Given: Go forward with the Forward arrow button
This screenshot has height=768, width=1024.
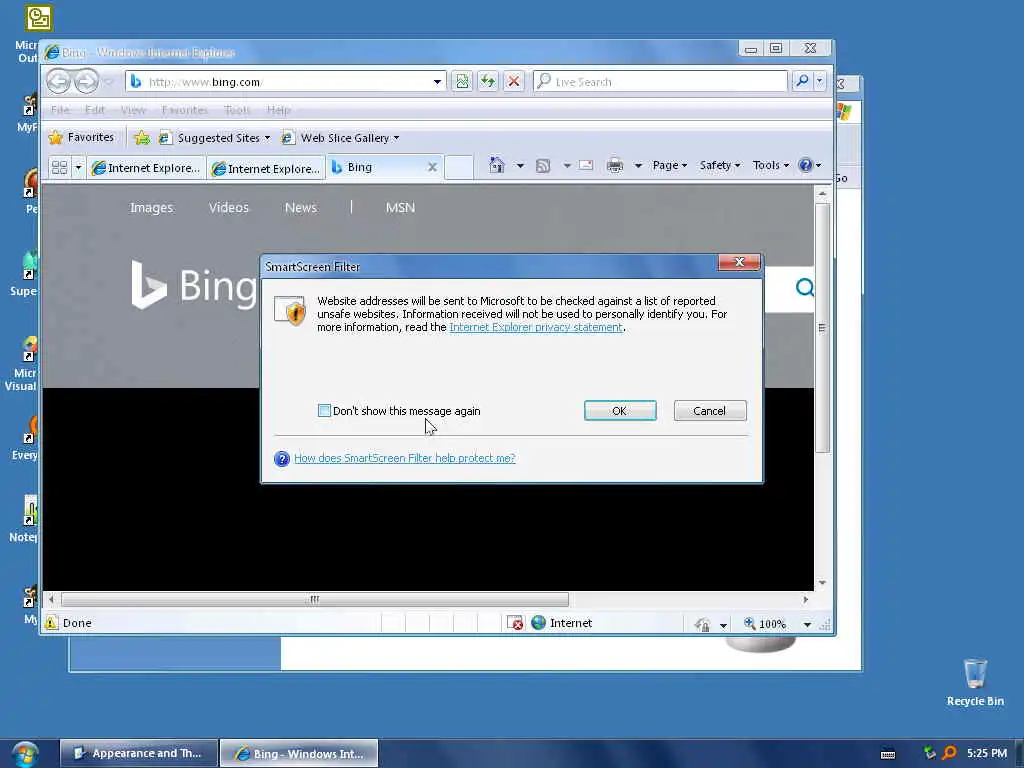Looking at the screenshot, I should [86, 82].
